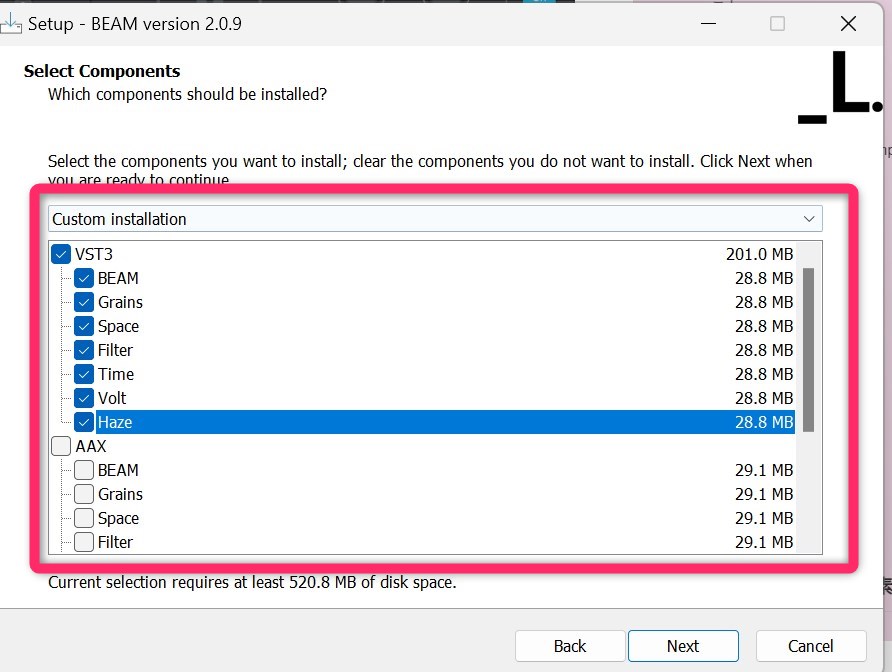Uncheck the VST3 Space checkbox

coord(84,326)
